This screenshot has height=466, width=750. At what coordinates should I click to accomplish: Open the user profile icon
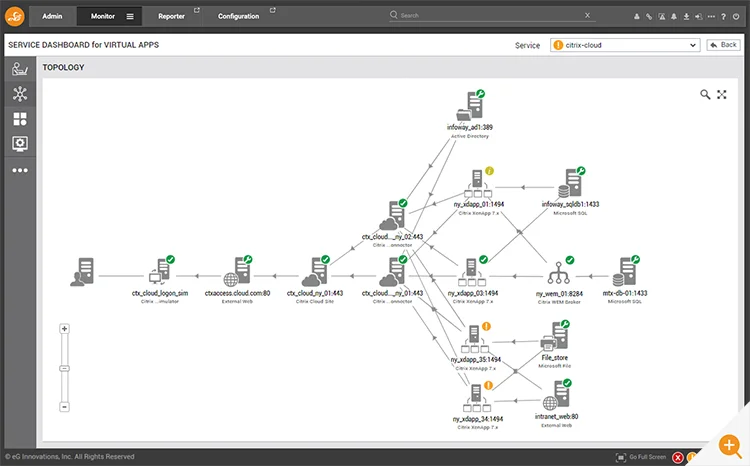(x=637, y=17)
